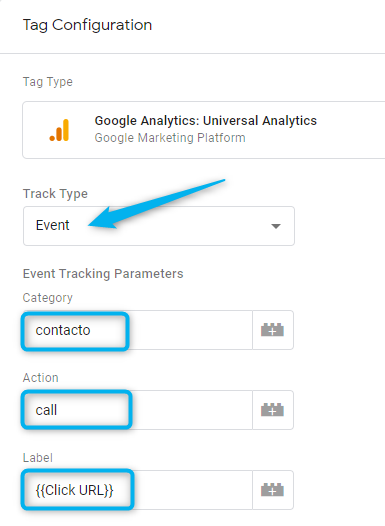The height and width of the screenshot is (526, 385).
Task: Click the Label field caption text
Action: [x=38, y=458]
